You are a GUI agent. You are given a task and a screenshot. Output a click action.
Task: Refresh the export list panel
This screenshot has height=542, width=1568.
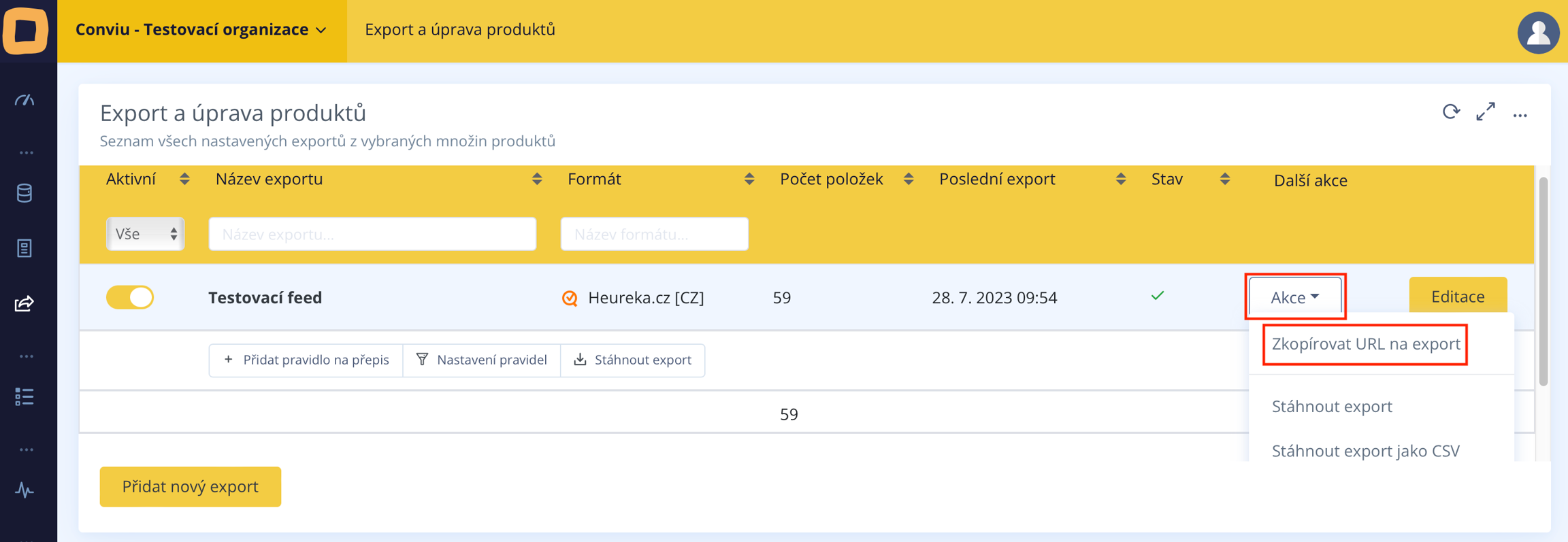[x=1451, y=112]
